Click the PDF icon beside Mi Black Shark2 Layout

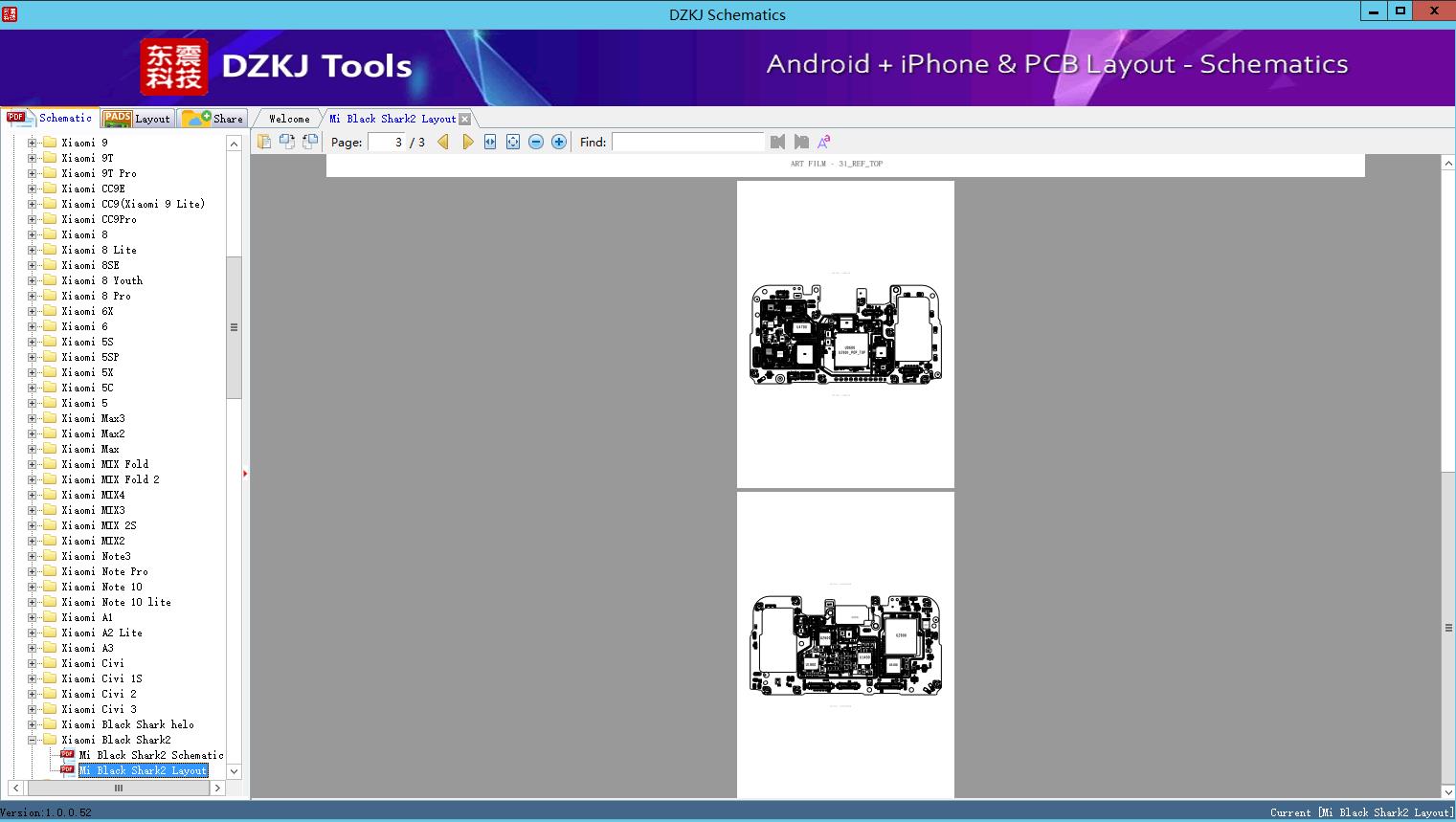coord(67,770)
